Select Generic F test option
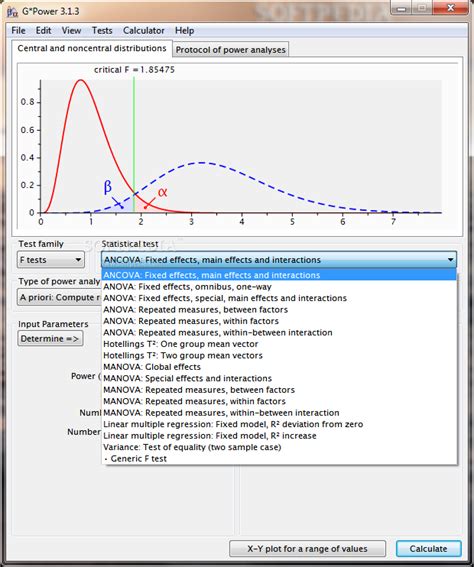 [x=279, y=459]
